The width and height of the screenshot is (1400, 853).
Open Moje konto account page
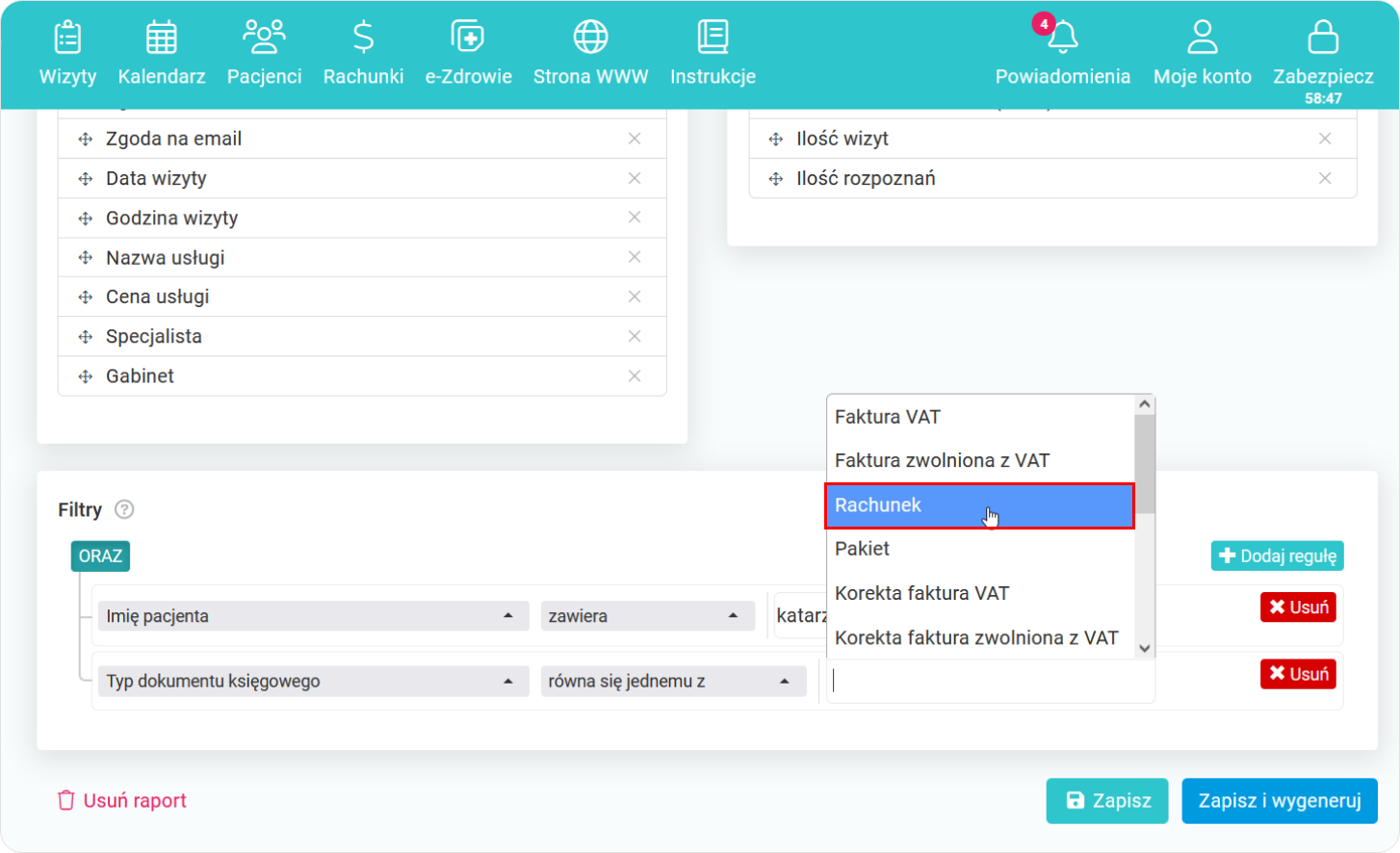[x=1202, y=54]
